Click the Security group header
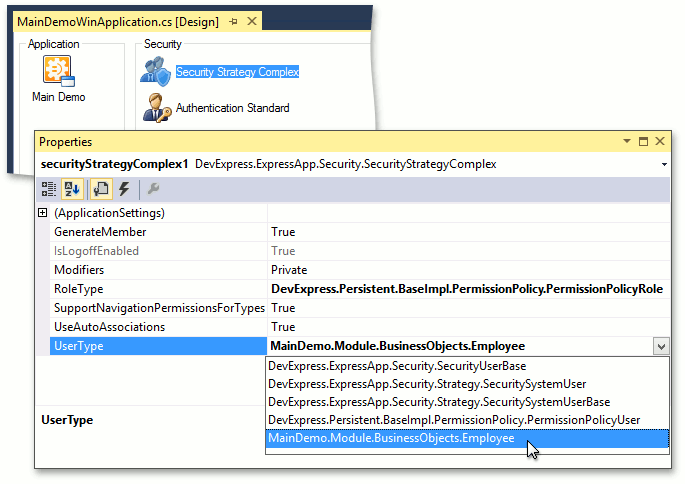The height and width of the screenshot is (484, 685). click(x=163, y=44)
